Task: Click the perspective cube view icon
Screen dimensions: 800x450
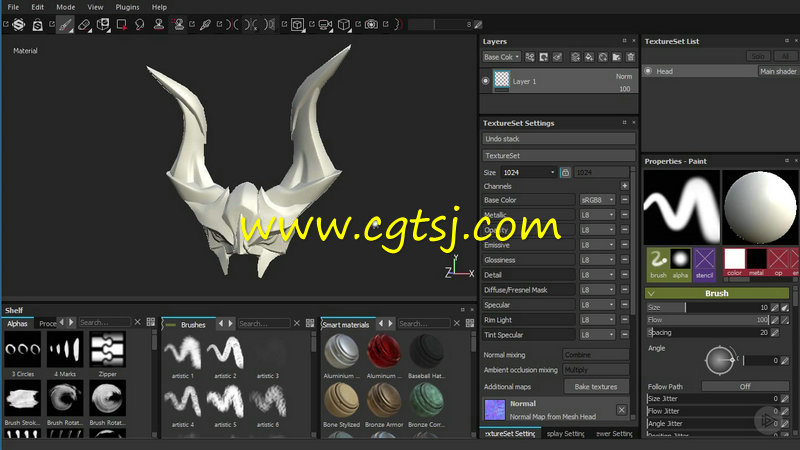Action: click(344, 24)
